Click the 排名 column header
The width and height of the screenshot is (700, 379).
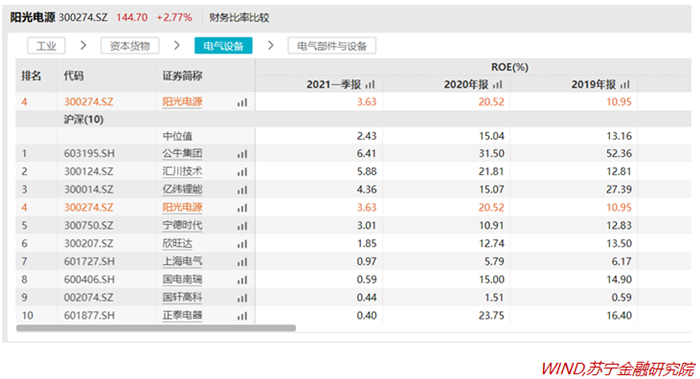[31, 76]
